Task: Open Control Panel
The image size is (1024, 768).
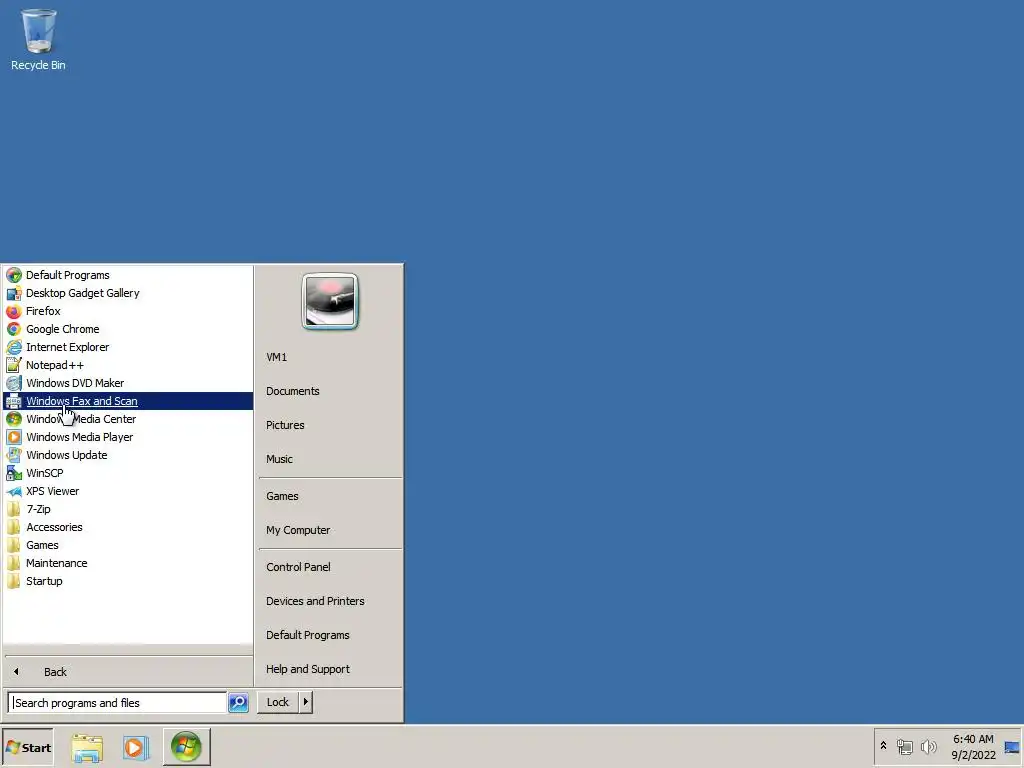Action: (x=298, y=567)
